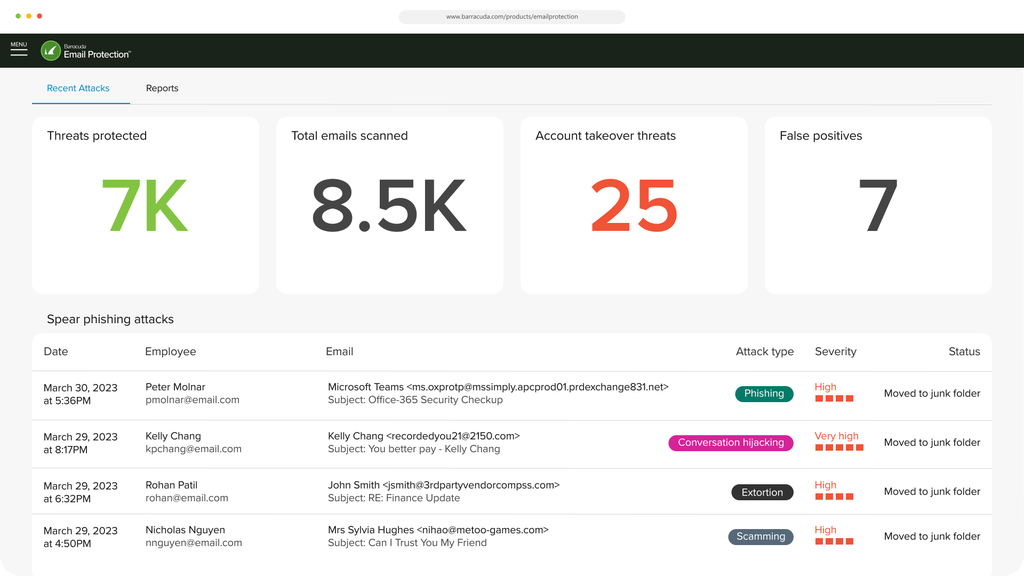Click the green Phishing attack tag

[x=764, y=394]
